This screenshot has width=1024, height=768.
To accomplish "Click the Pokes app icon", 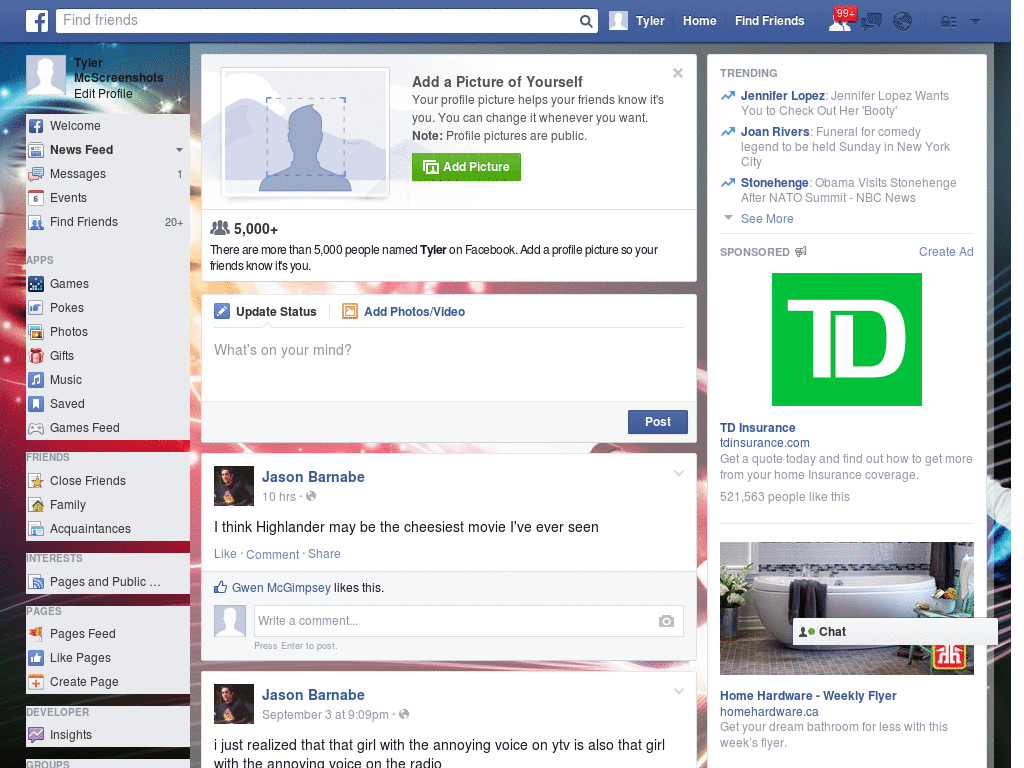I will [36, 308].
